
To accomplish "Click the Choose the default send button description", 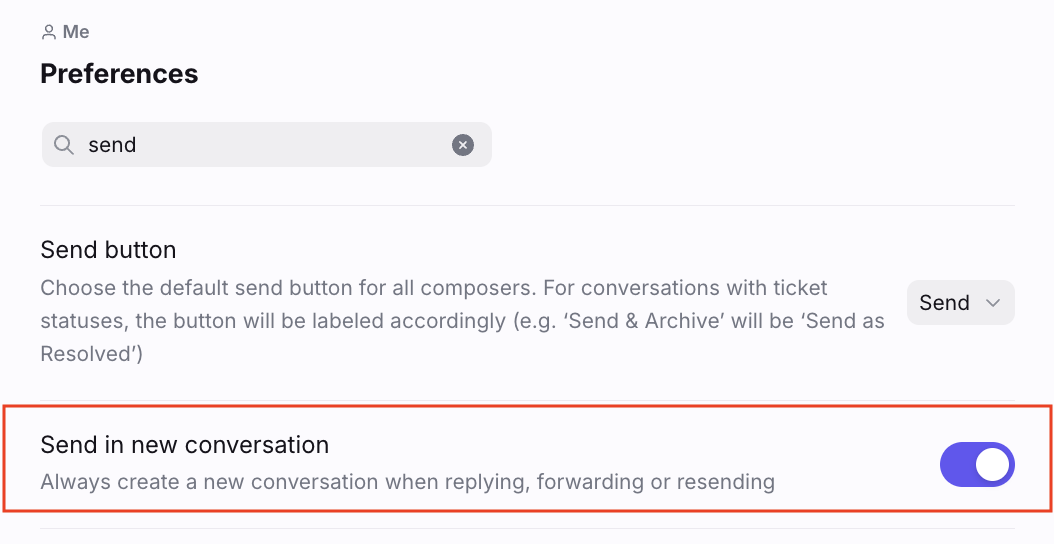I will tap(462, 320).
